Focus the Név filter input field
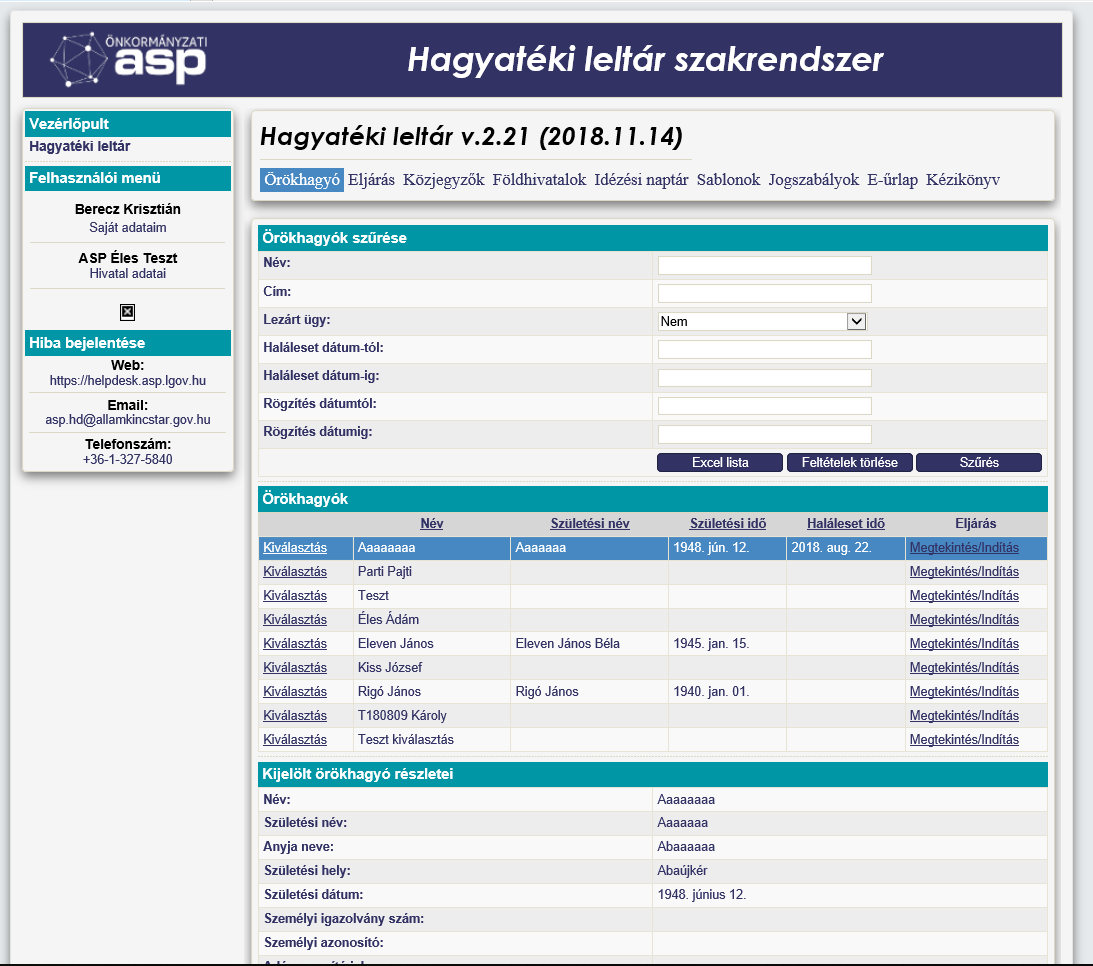The width and height of the screenshot is (1093, 966). (x=765, y=266)
